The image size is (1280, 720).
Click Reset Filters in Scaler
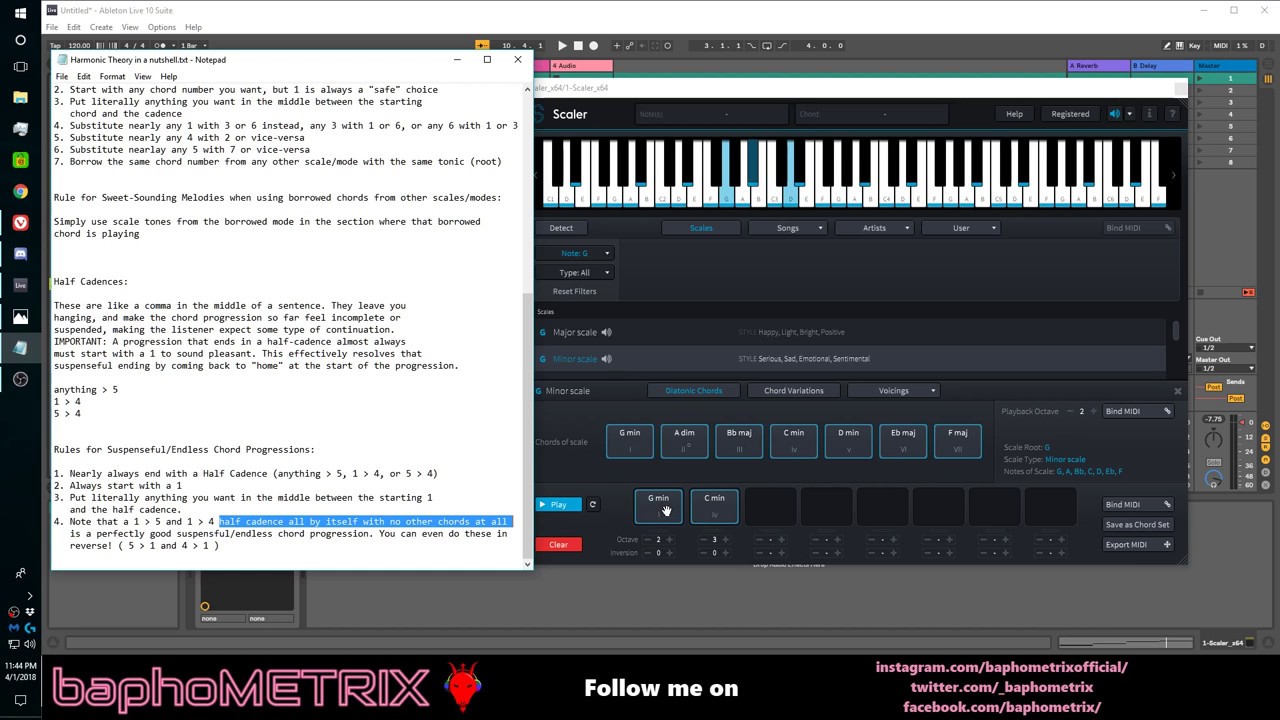[x=575, y=291]
